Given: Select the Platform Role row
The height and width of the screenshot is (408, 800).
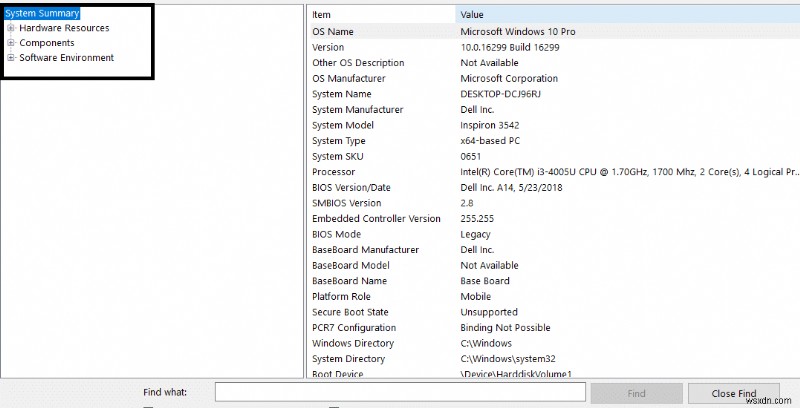Looking at the screenshot, I should pos(555,296).
